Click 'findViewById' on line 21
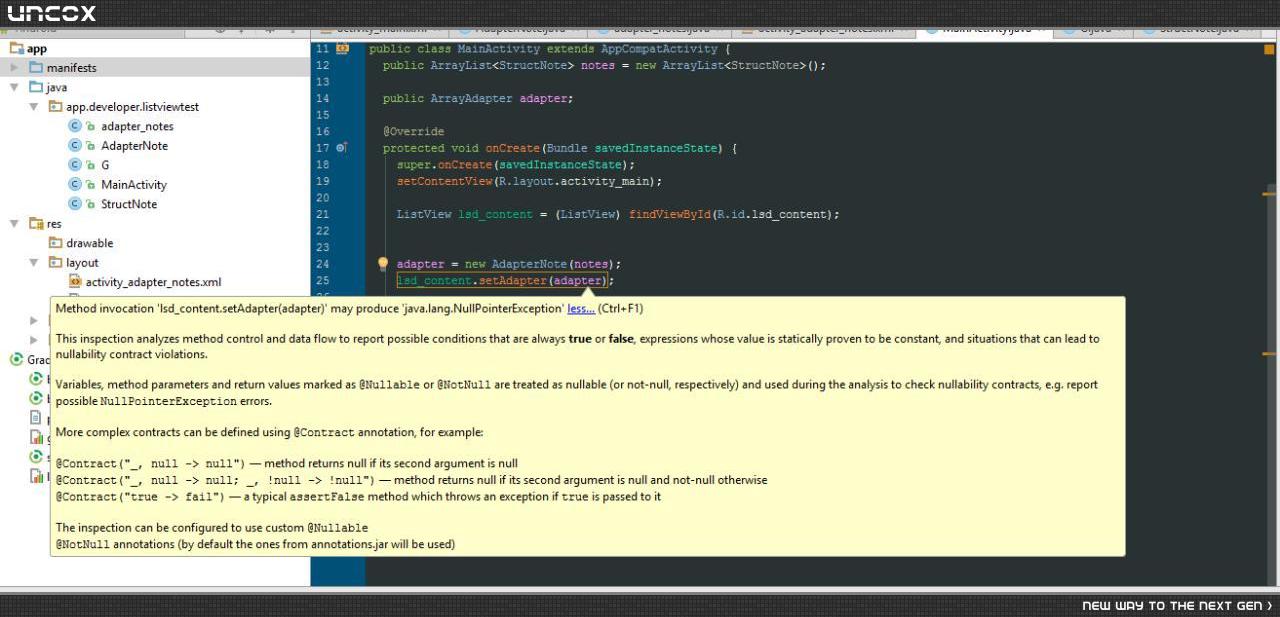Image resolution: width=1280 pixels, height=617 pixels. point(669,214)
